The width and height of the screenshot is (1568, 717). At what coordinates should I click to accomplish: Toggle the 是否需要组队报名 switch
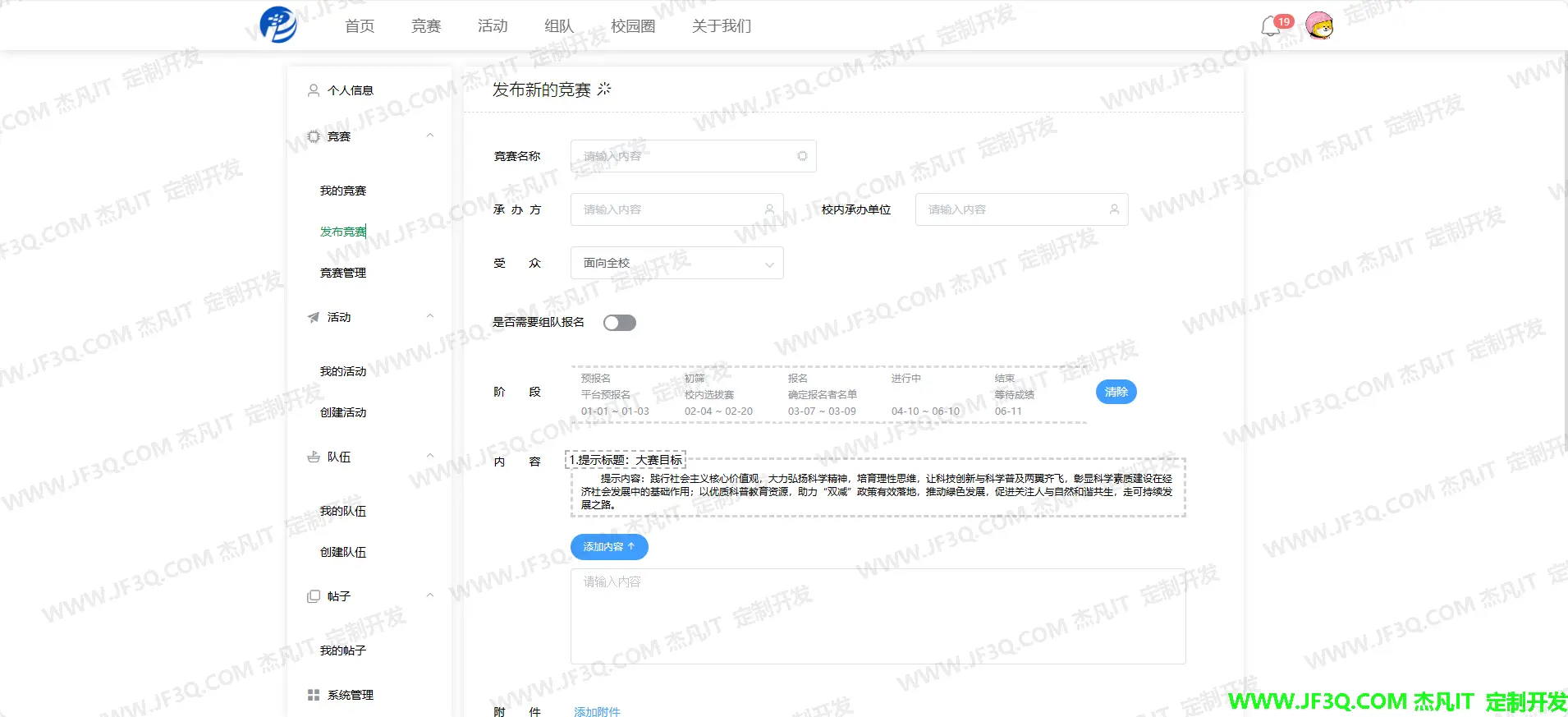click(x=620, y=323)
